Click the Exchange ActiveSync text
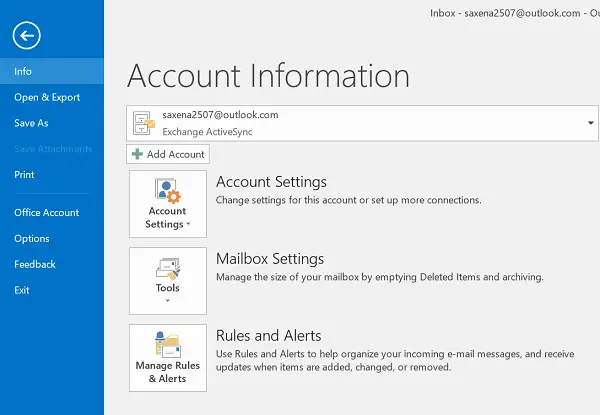This screenshot has height=415, width=600. click(x=207, y=132)
